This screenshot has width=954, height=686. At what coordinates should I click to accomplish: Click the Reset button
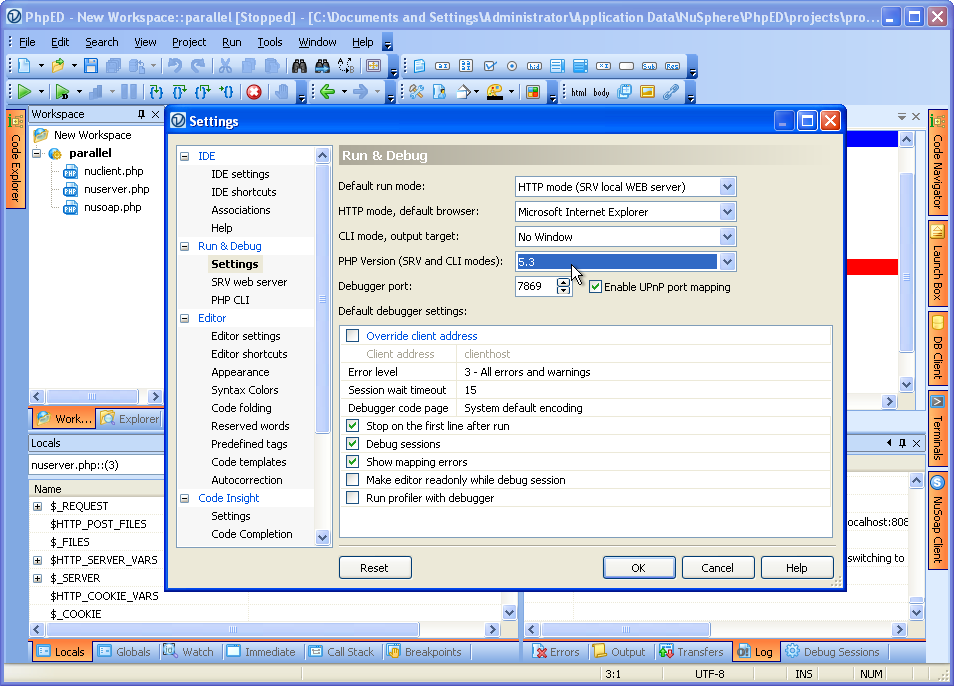(x=375, y=568)
